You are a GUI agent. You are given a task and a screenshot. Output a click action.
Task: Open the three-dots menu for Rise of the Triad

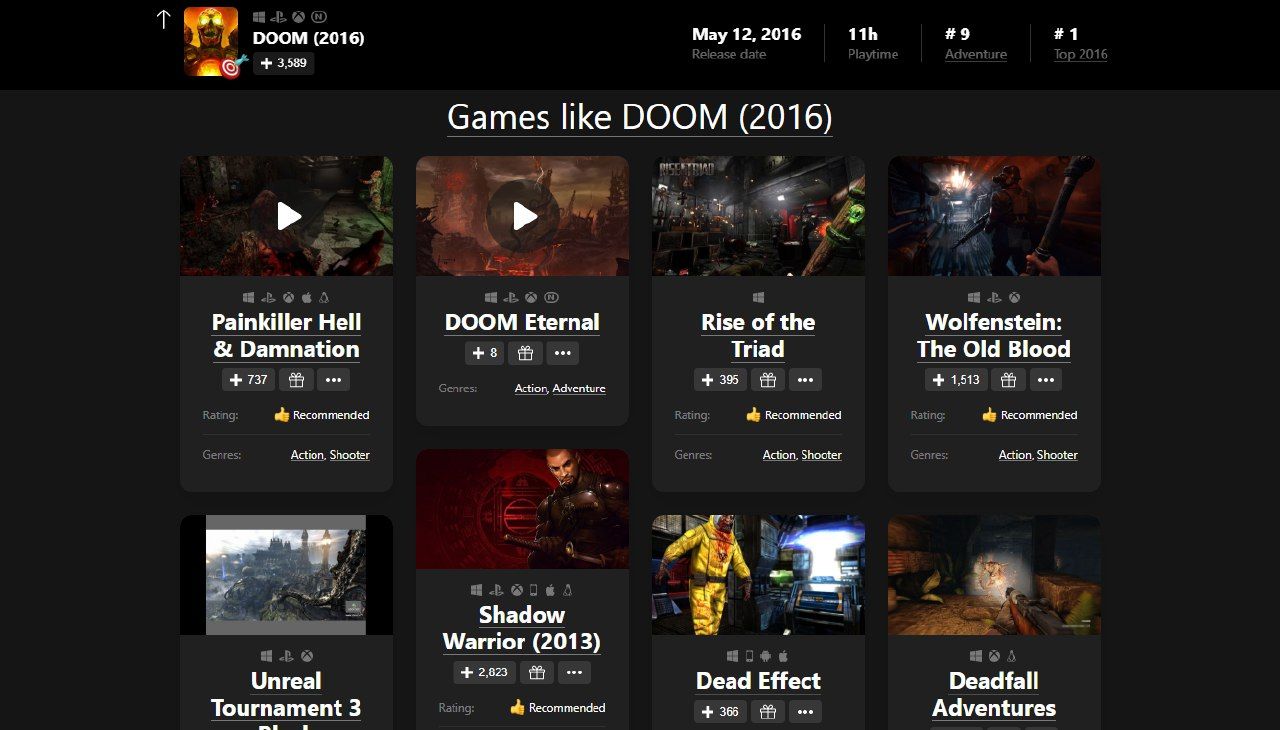806,380
